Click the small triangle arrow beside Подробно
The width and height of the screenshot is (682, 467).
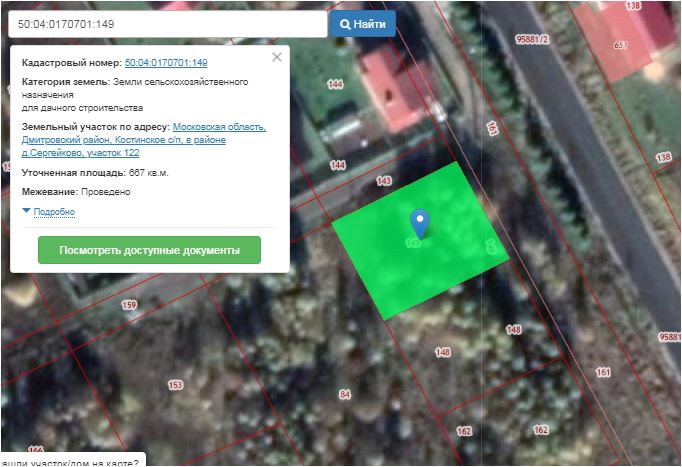[x=26, y=212]
